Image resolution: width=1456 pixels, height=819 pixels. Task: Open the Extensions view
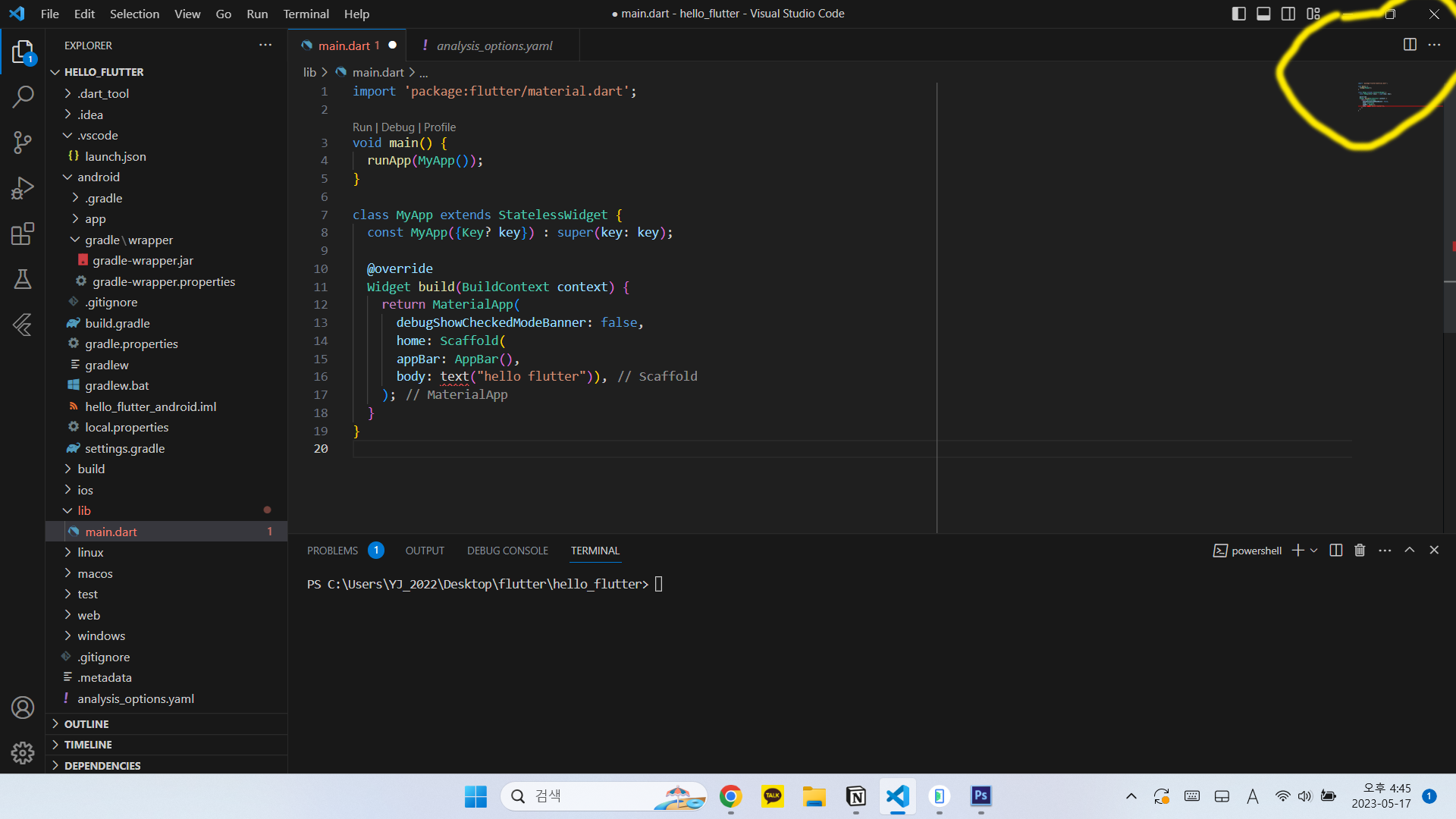point(23,234)
